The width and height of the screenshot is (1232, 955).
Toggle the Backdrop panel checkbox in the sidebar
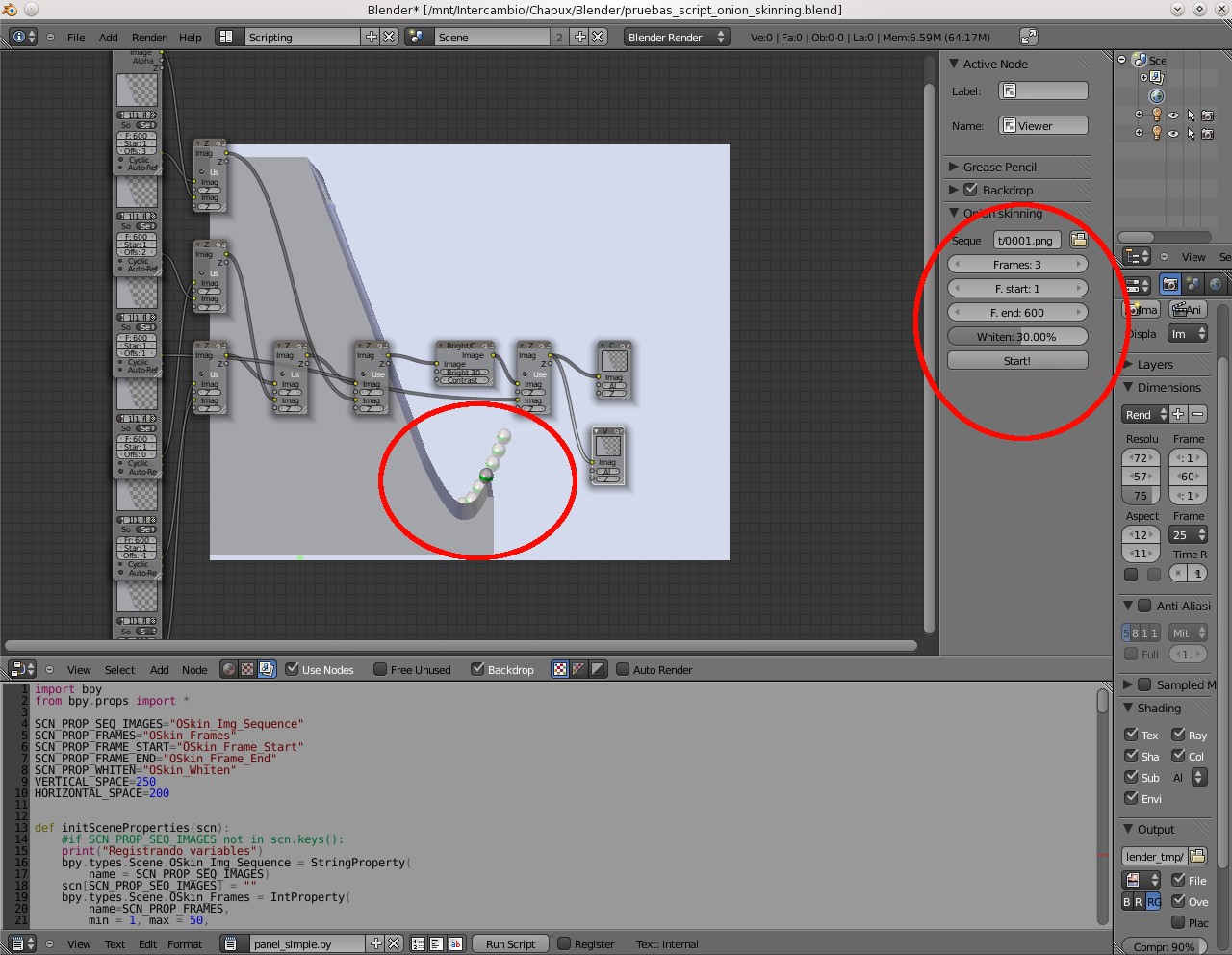tap(970, 190)
